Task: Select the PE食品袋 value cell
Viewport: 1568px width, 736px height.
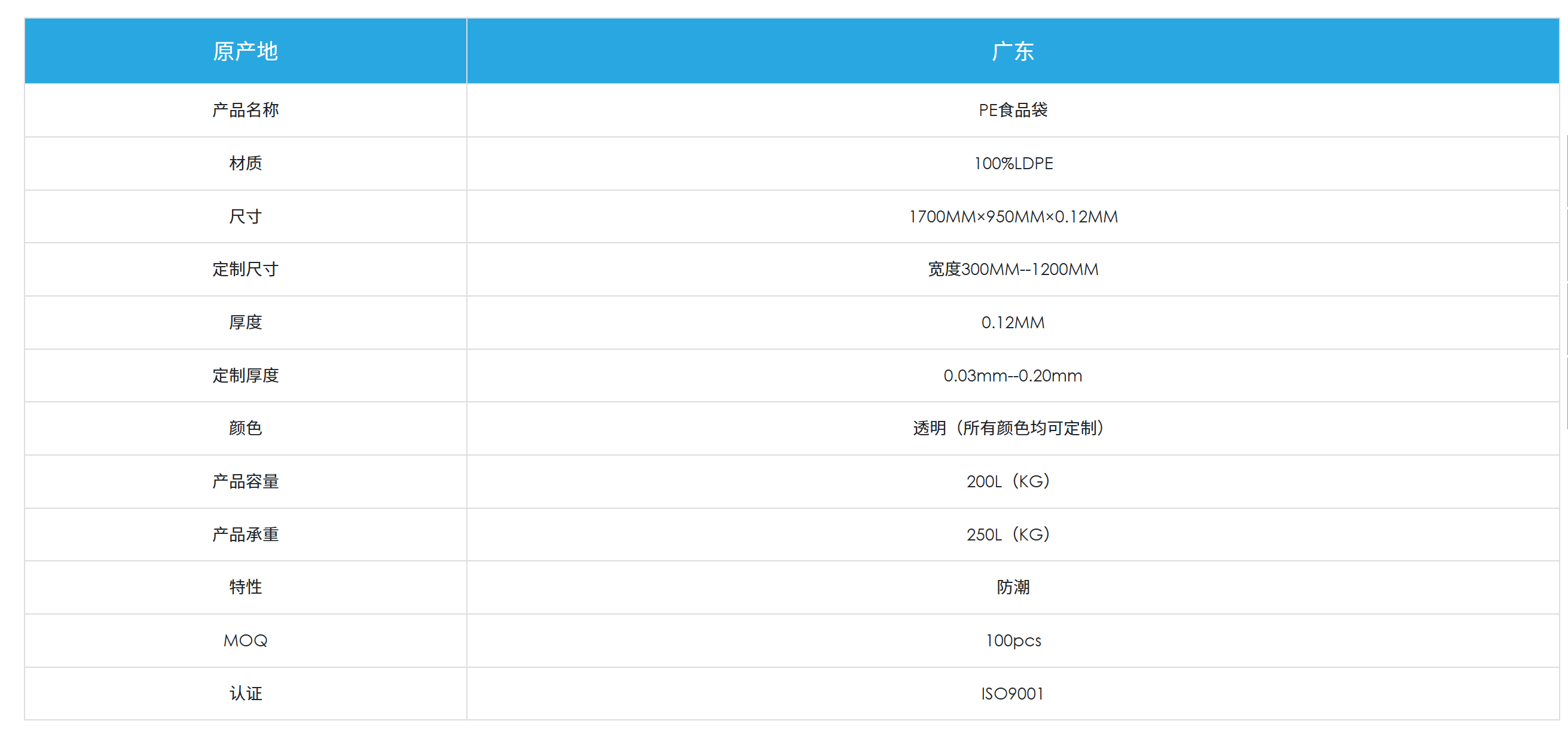Action: (1013, 110)
